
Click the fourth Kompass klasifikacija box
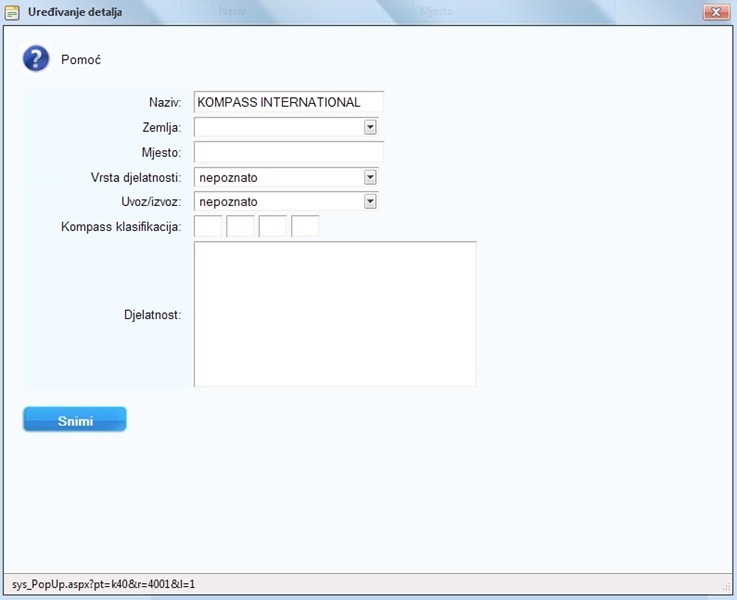(305, 226)
